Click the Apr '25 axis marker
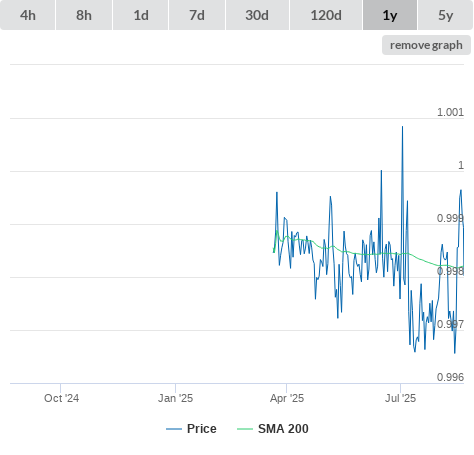The width and height of the screenshot is (474, 455). pos(287,398)
